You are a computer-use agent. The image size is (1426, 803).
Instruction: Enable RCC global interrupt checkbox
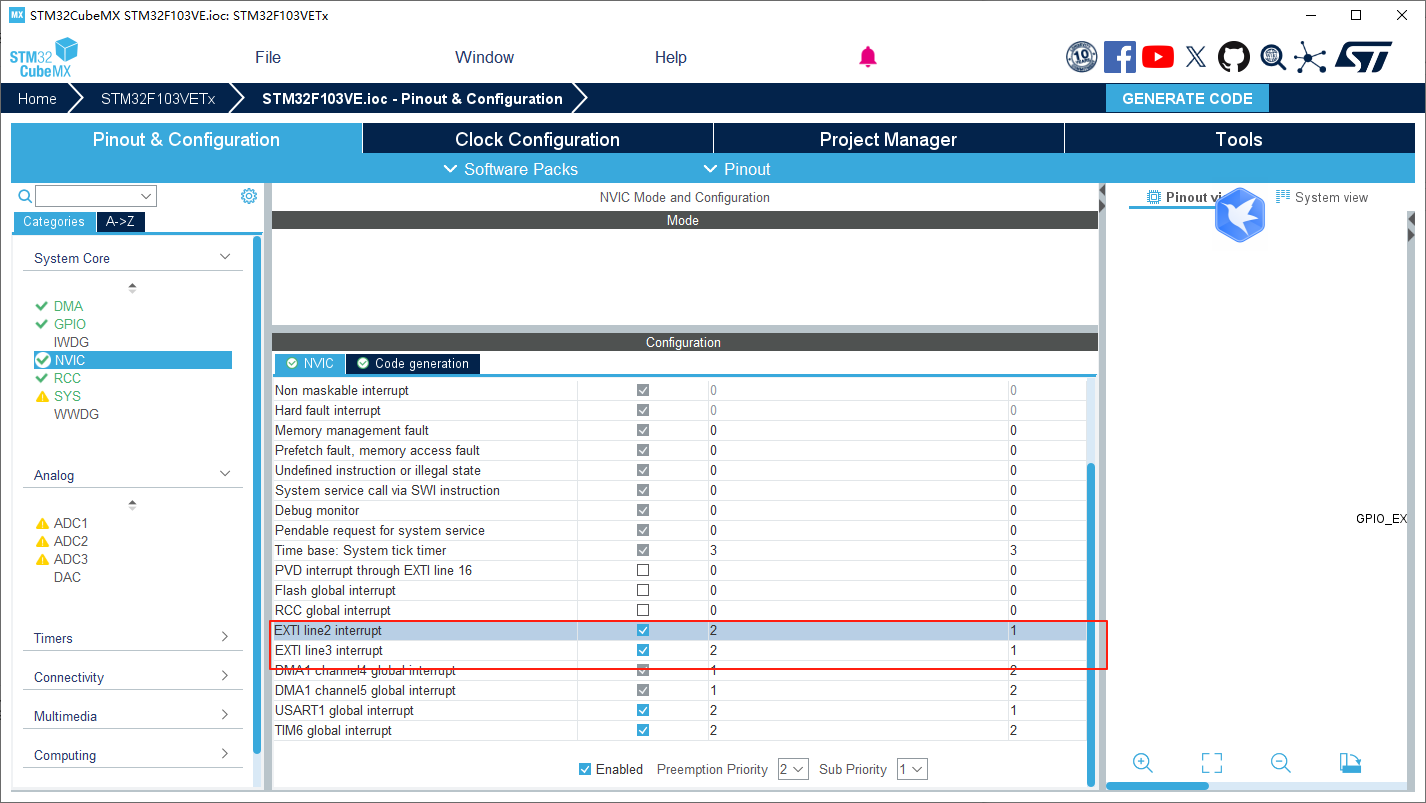[643, 610]
